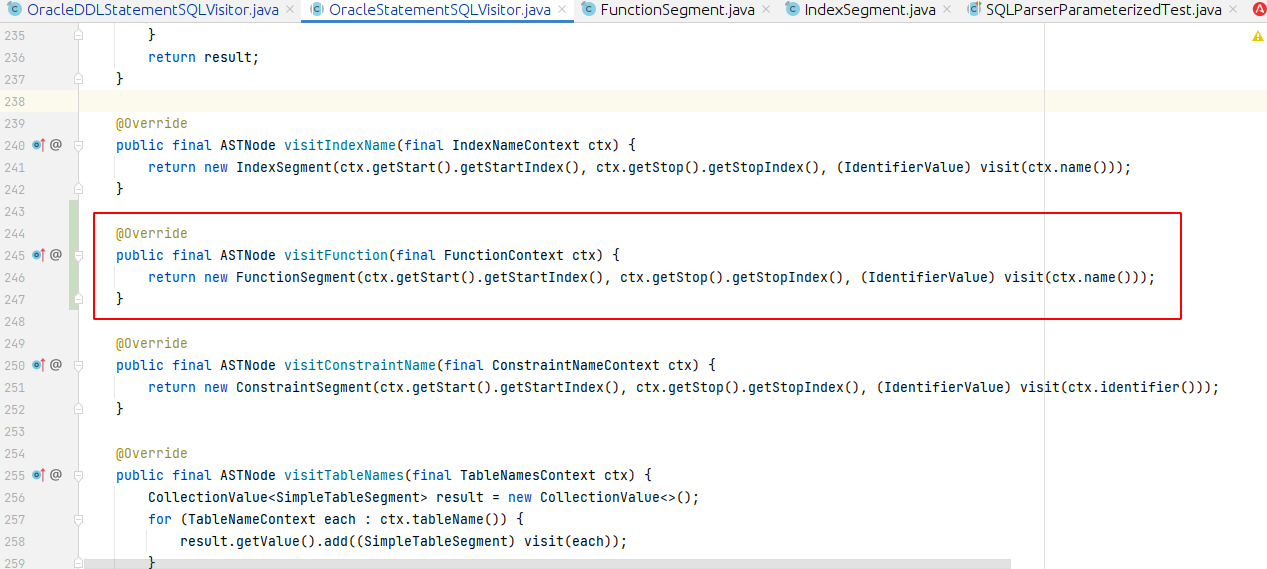The image size is (1267, 569).
Task: Click the test class icon on SQLParserParameterizedTest.java tab
Action: [x=975, y=10]
